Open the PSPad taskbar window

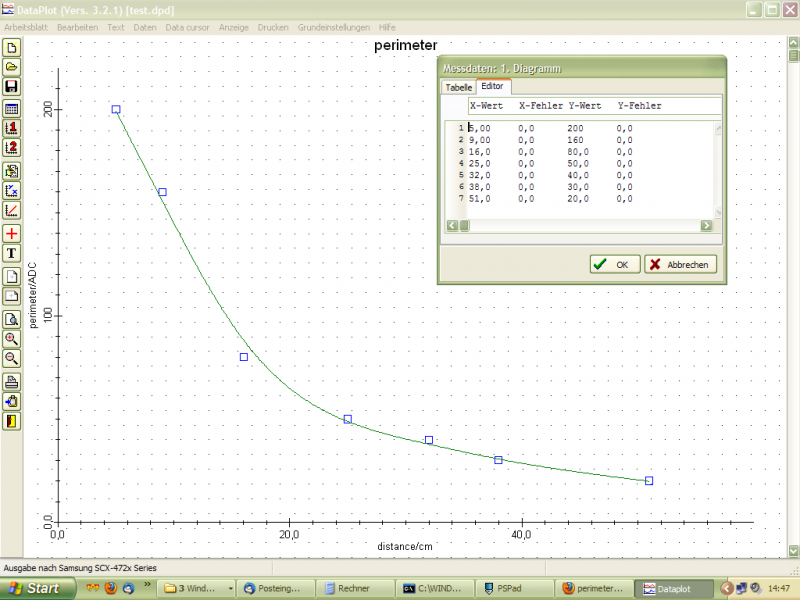point(514,588)
